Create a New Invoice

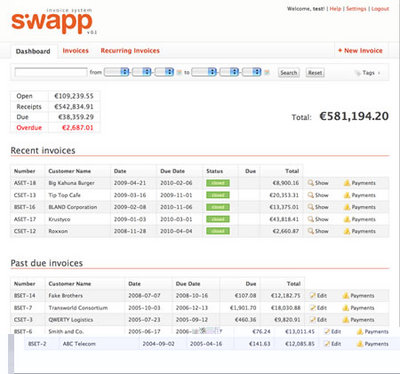pos(360,51)
